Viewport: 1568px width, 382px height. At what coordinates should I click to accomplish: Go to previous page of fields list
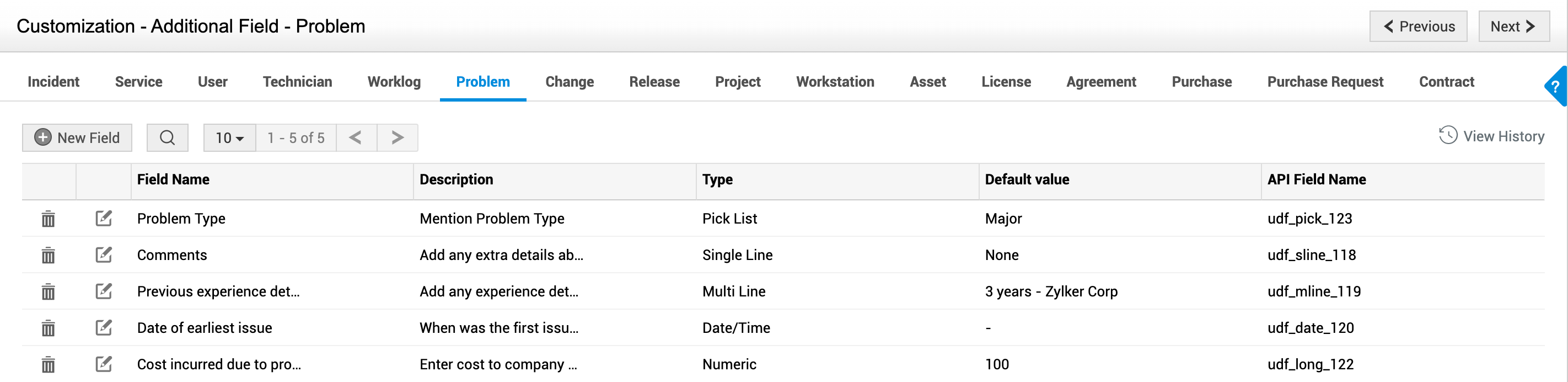pos(356,137)
